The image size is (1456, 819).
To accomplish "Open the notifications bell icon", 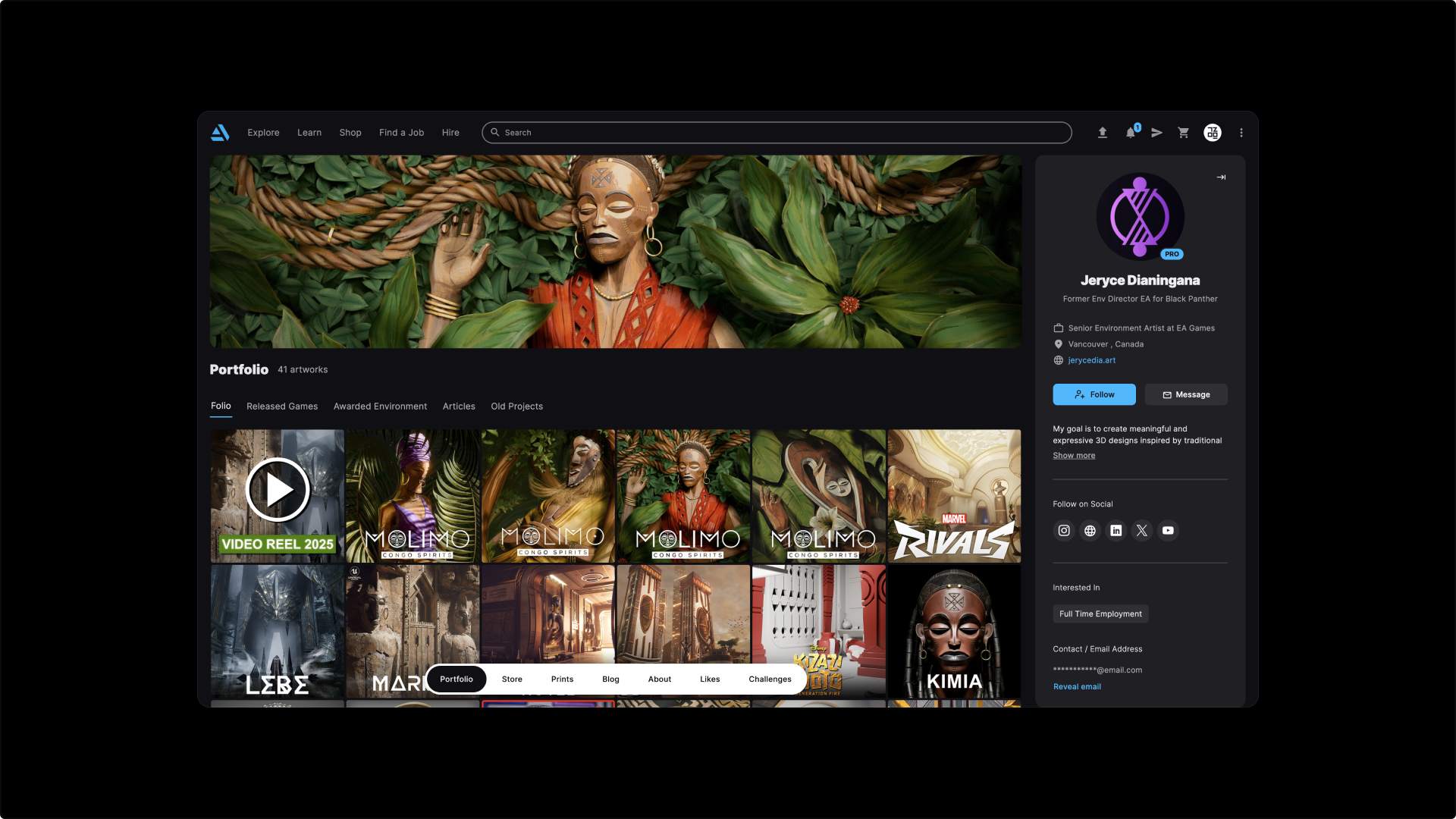I will 1131,133.
